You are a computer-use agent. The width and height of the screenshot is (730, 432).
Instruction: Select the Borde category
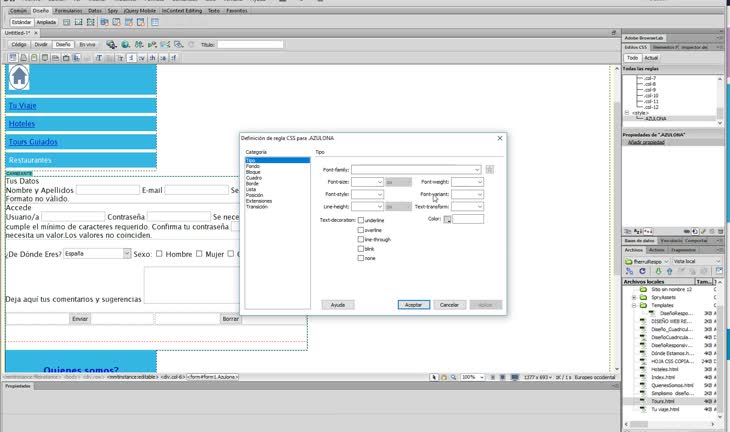click(x=252, y=183)
